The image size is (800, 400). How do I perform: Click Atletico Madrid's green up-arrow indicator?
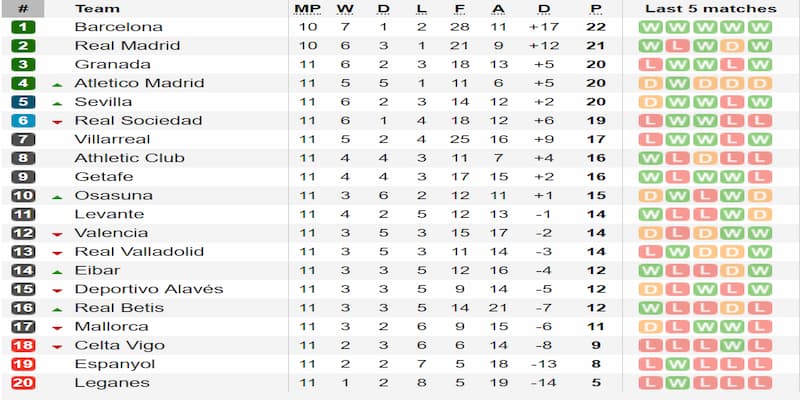coord(57,85)
